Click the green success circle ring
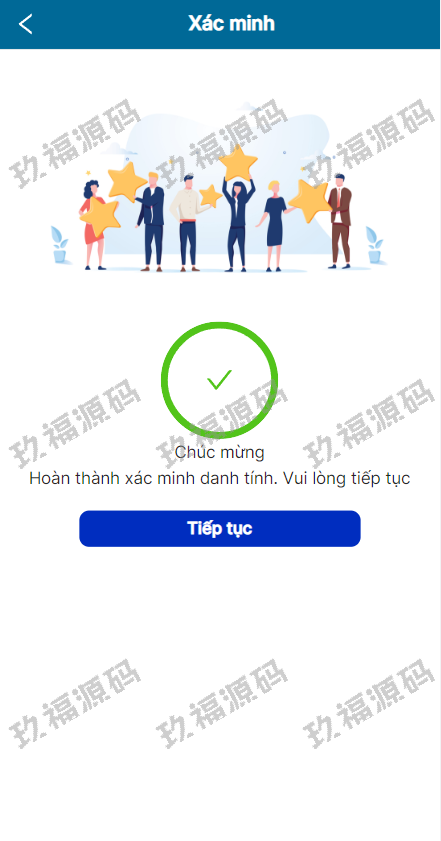 pos(219,380)
